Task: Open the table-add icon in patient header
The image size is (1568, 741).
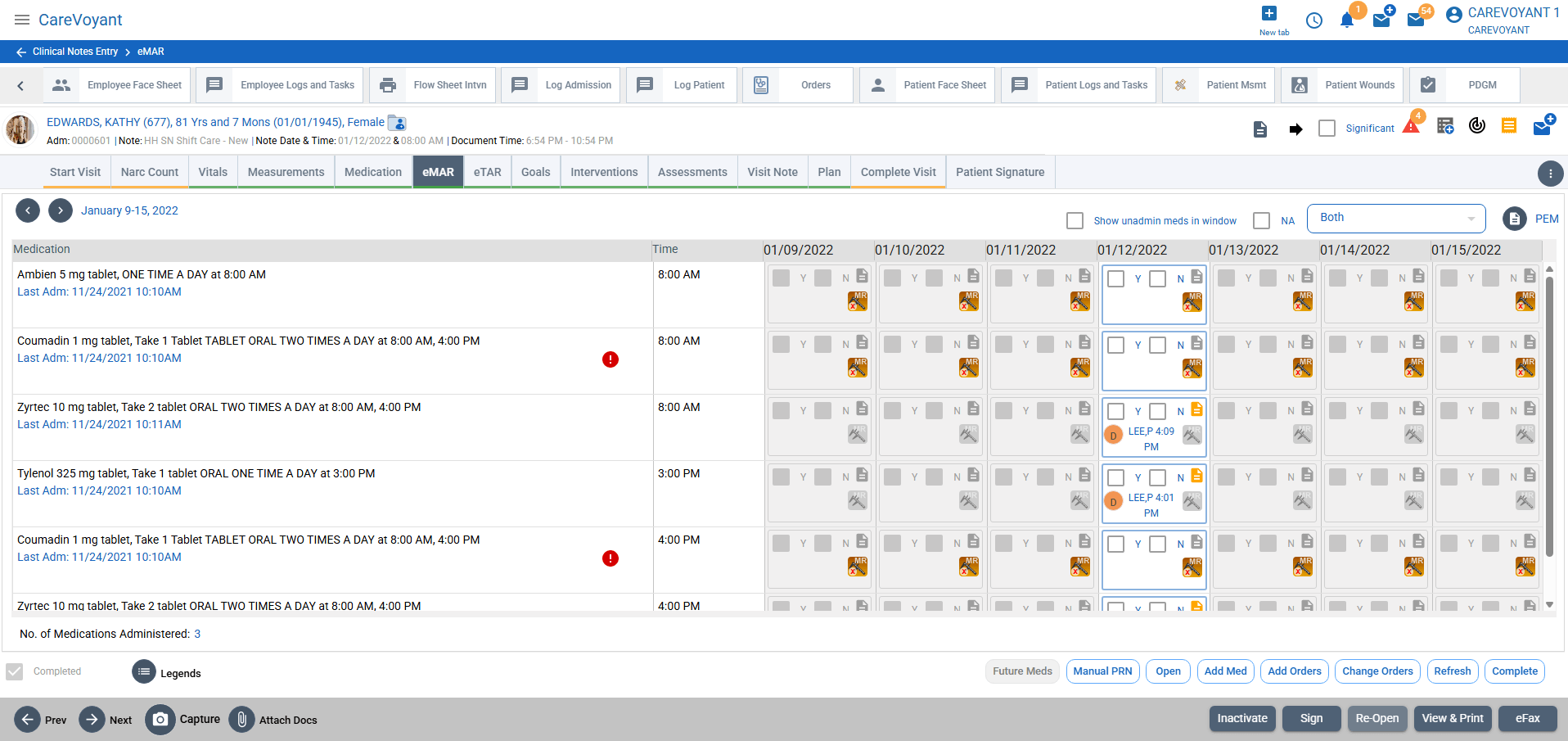Action: coord(1445,126)
